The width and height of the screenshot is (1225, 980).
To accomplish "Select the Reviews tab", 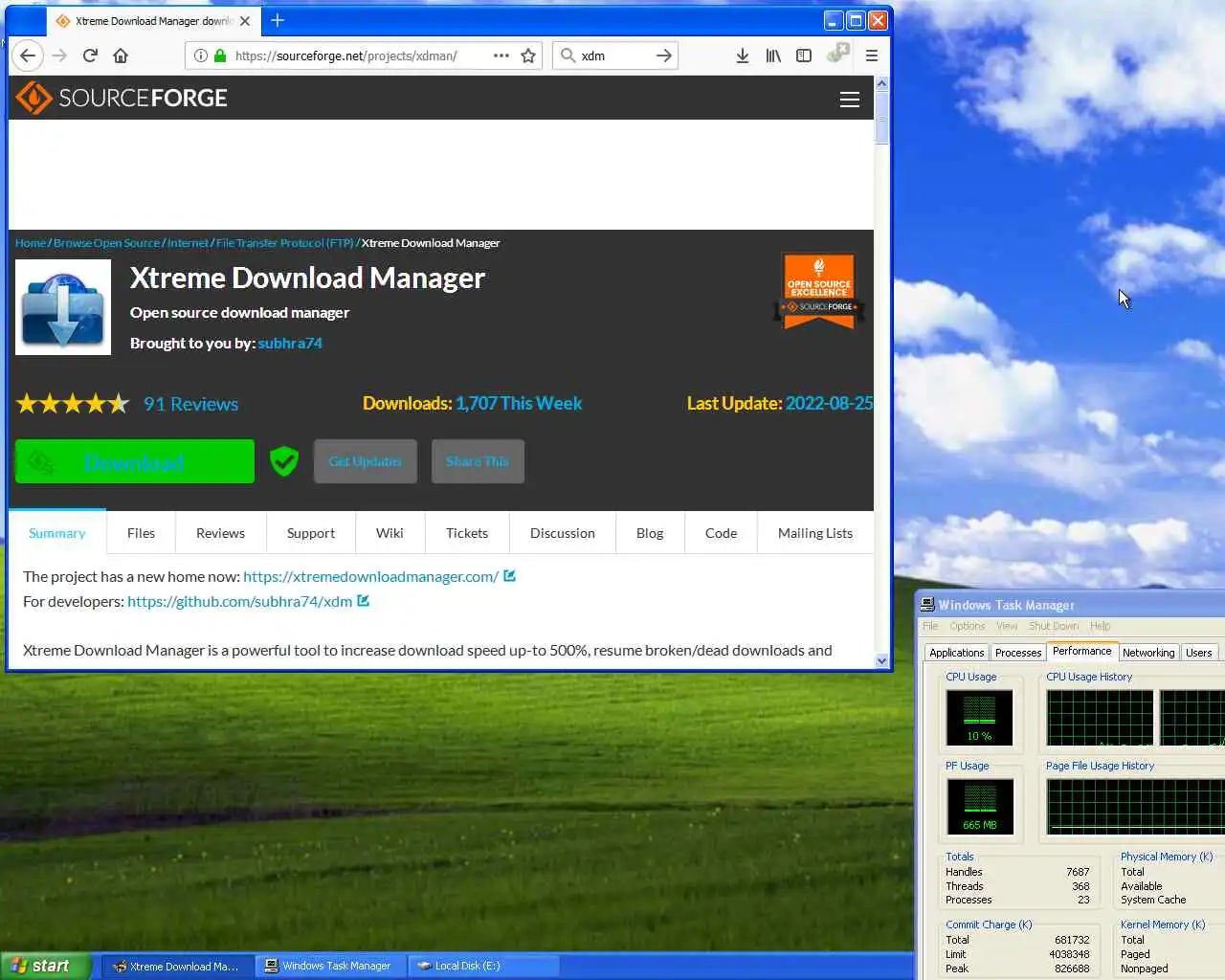I will (x=220, y=533).
